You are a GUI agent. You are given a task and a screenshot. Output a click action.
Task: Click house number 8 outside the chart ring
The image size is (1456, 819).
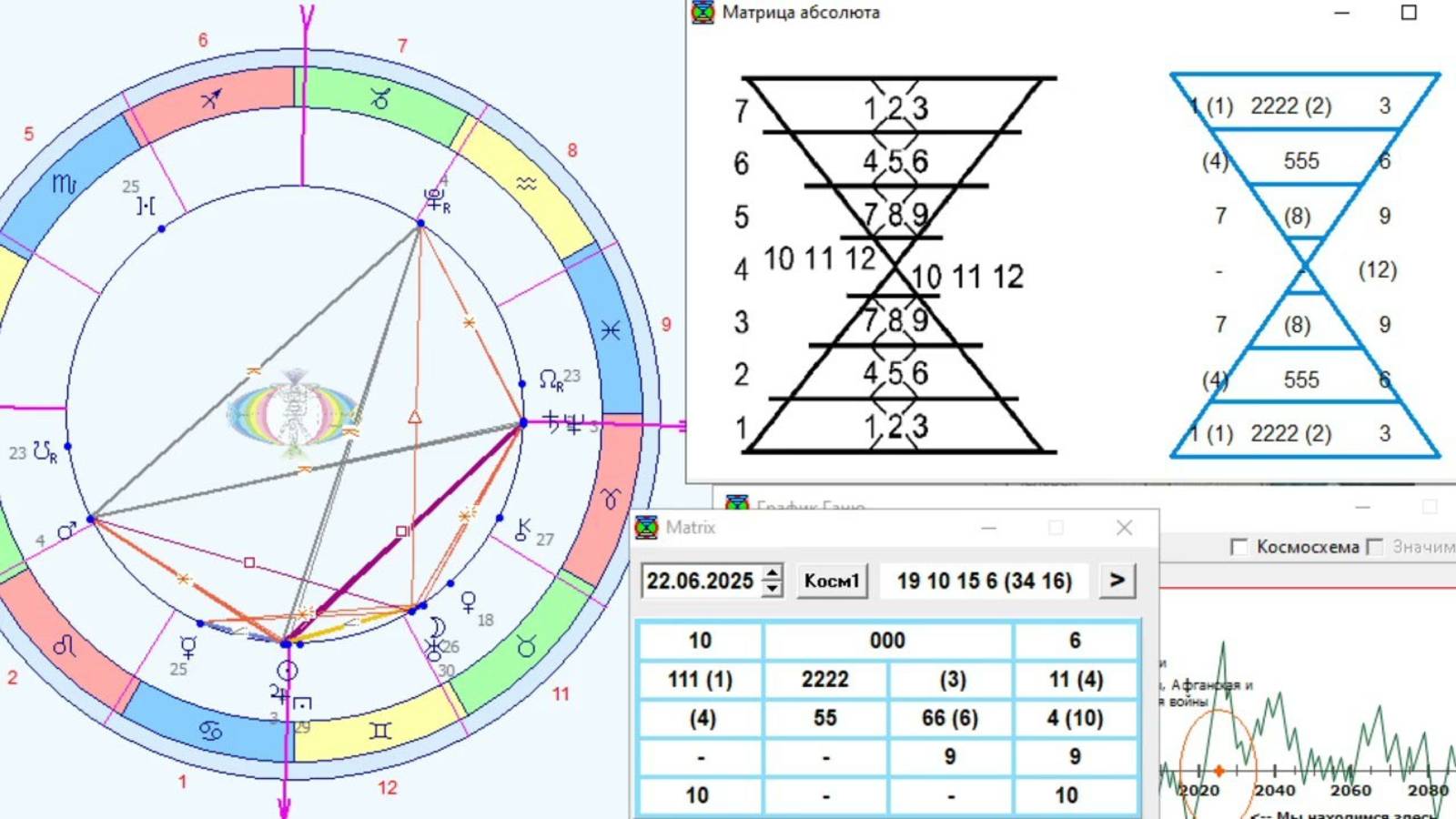click(x=572, y=150)
